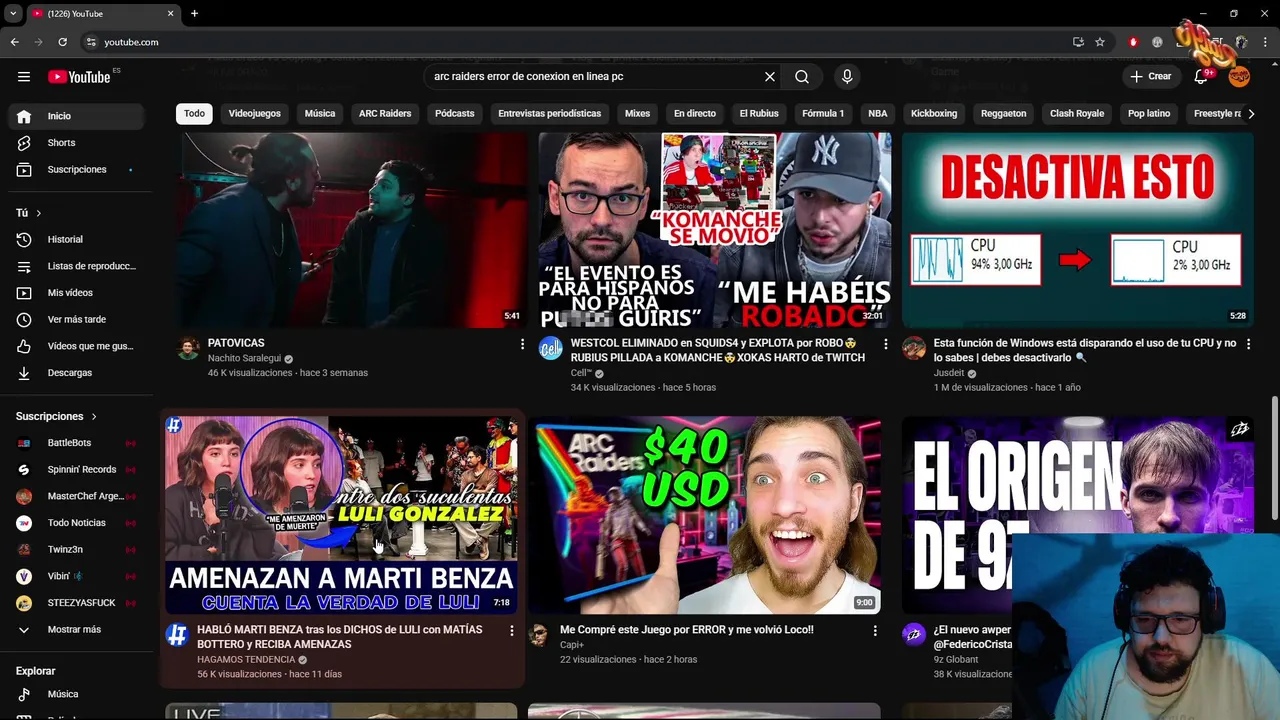Select the Fórmula 1 filter chip
The image size is (1280, 720).
point(823,114)
